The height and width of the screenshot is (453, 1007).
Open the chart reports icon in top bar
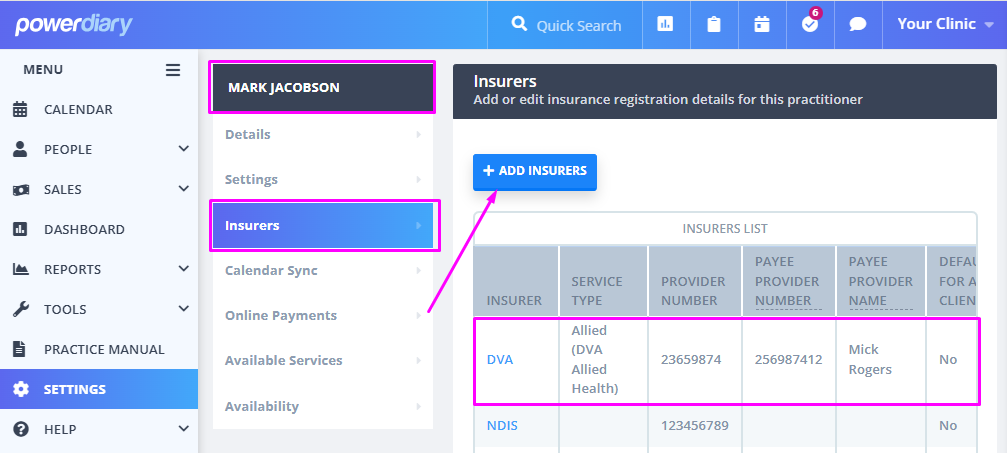coord(665,25)
